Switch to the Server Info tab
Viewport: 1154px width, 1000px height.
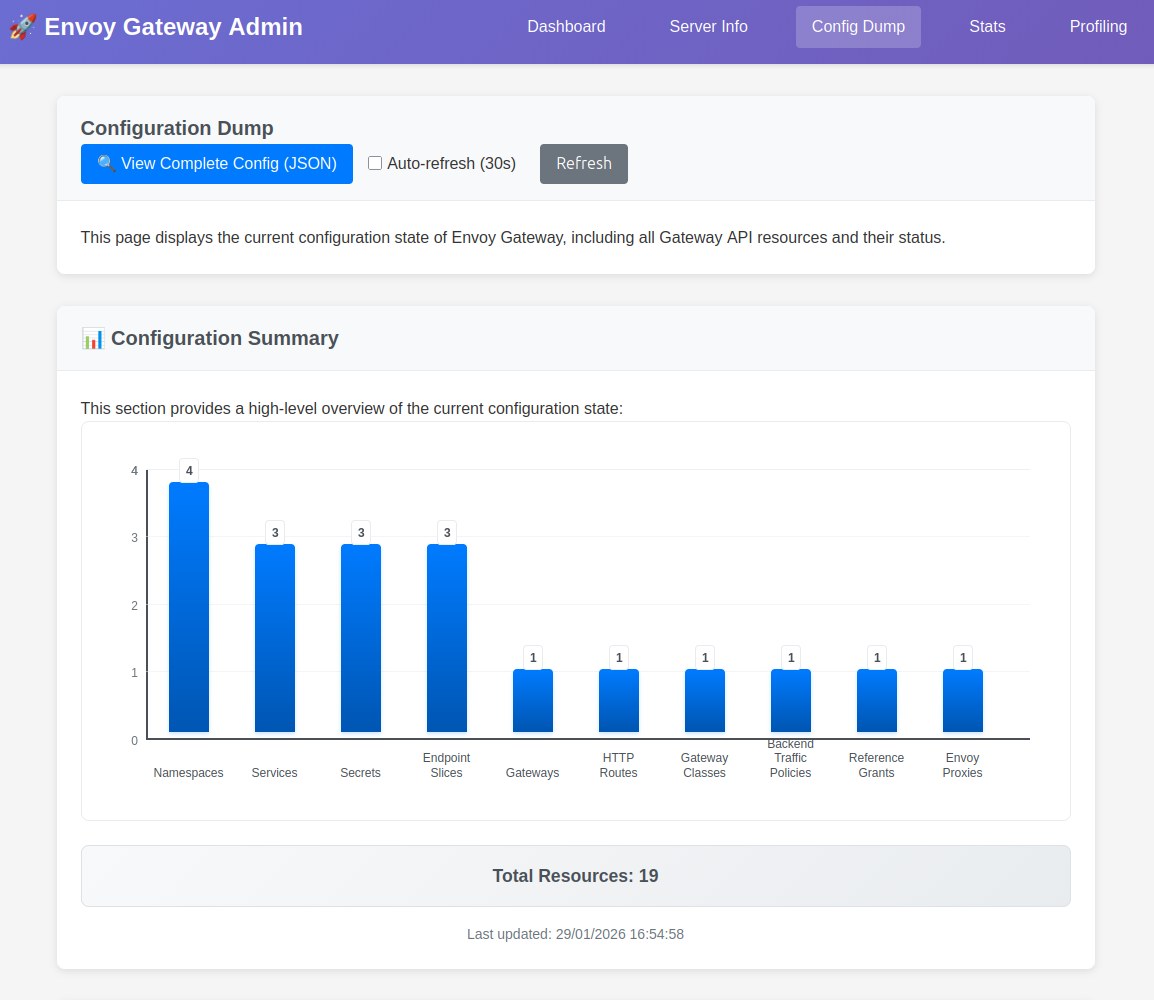[x=708, y=27]
